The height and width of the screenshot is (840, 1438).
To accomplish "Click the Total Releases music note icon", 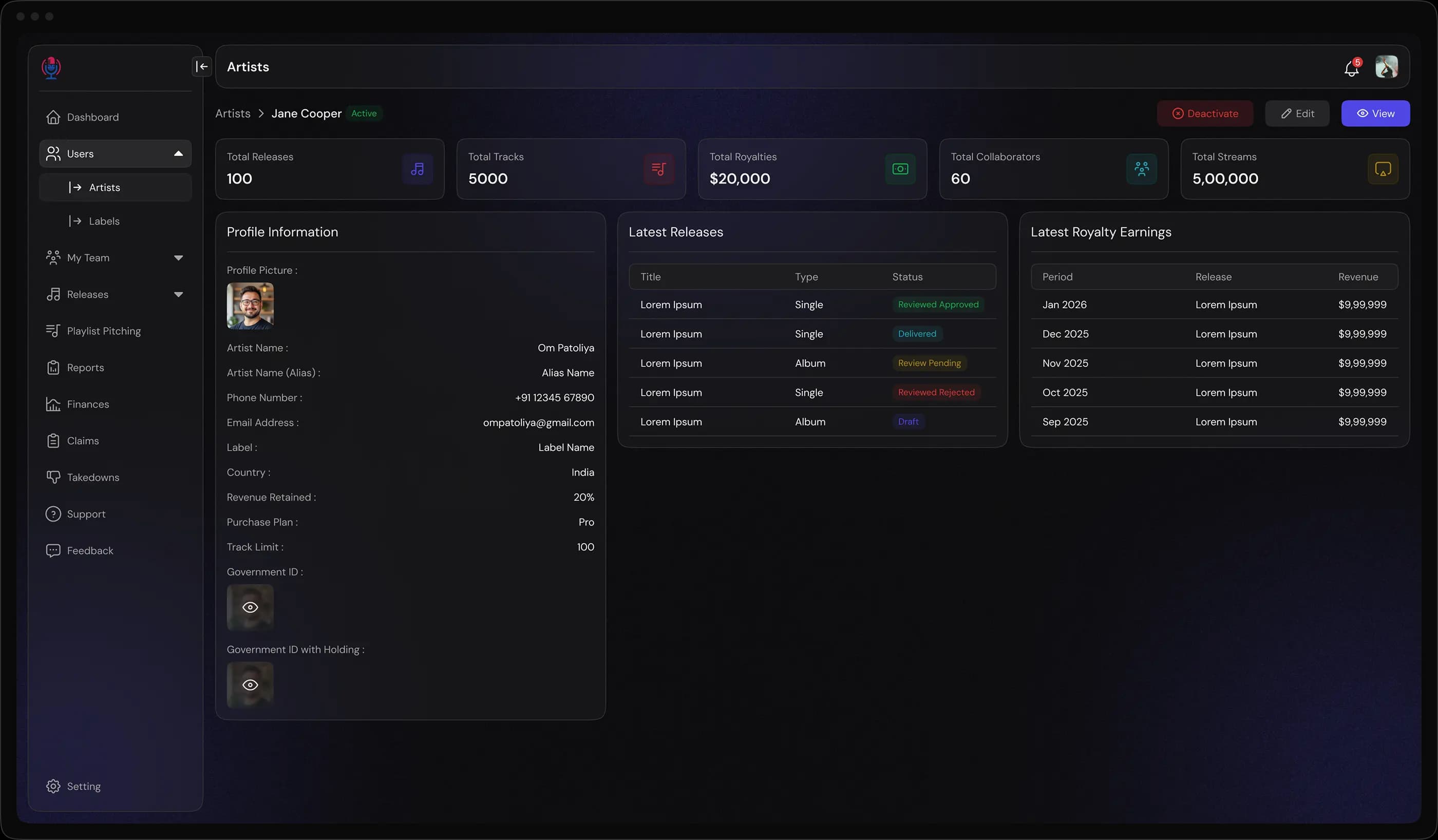I will click(x=417, y=169).
